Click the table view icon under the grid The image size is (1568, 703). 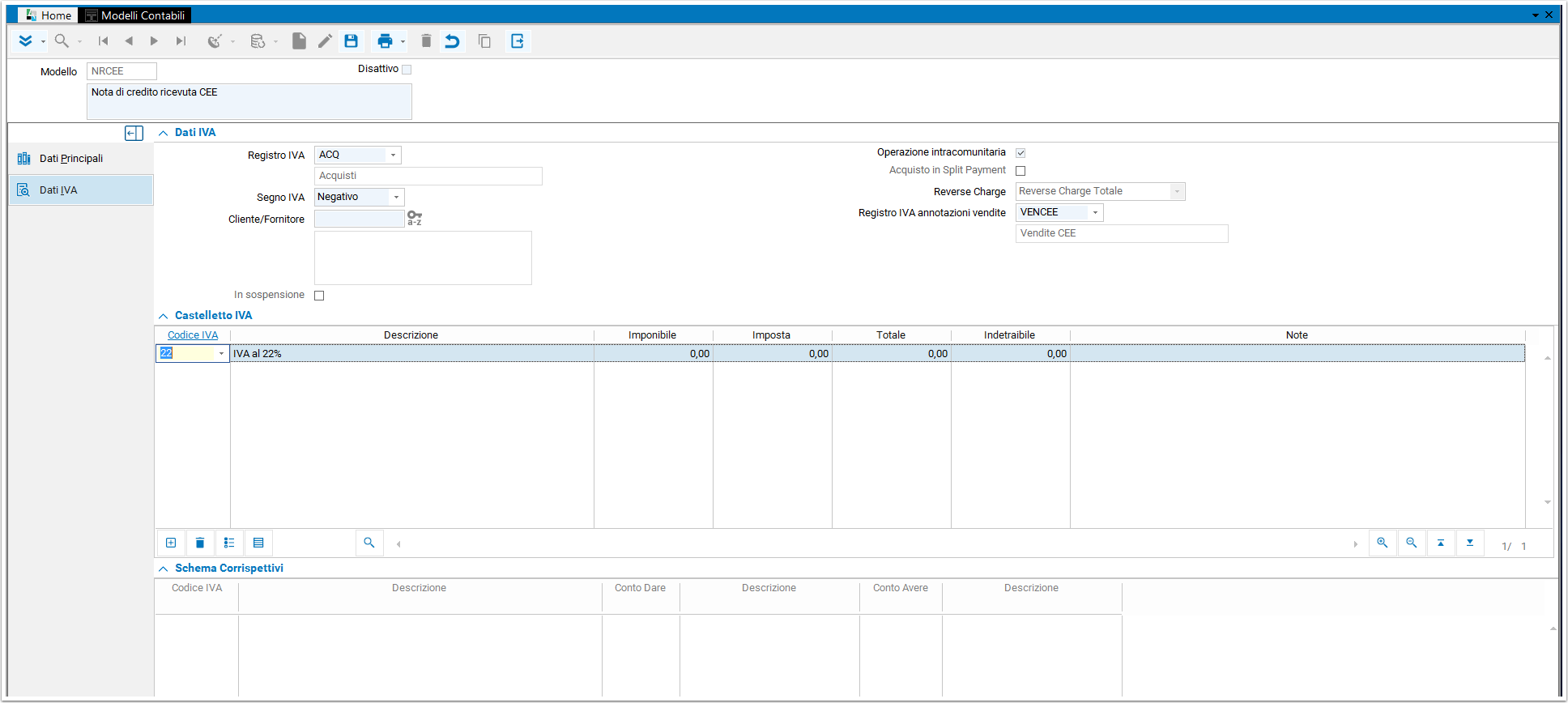(258, 543)
